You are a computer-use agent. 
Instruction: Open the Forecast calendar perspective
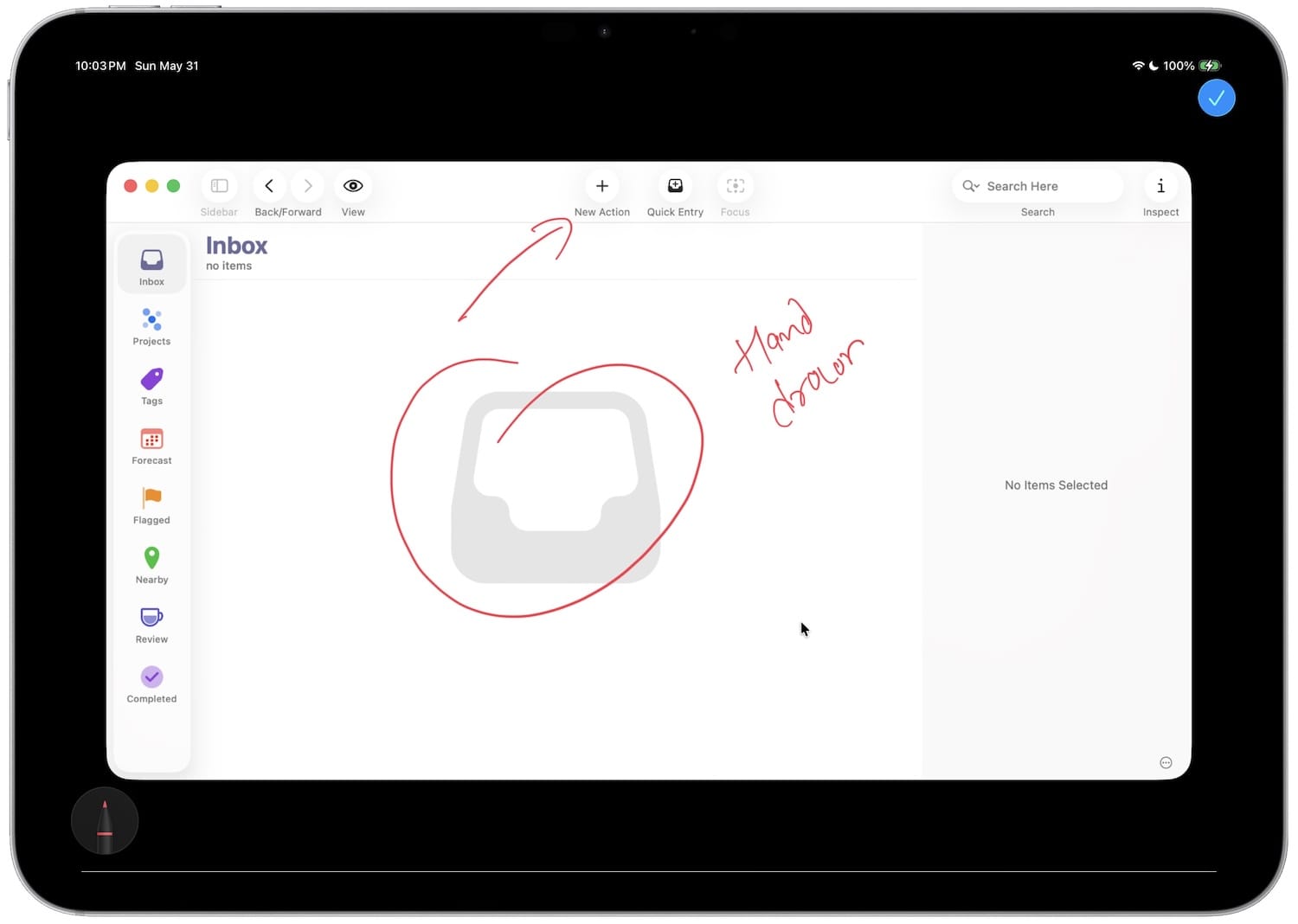click(151, 446)
